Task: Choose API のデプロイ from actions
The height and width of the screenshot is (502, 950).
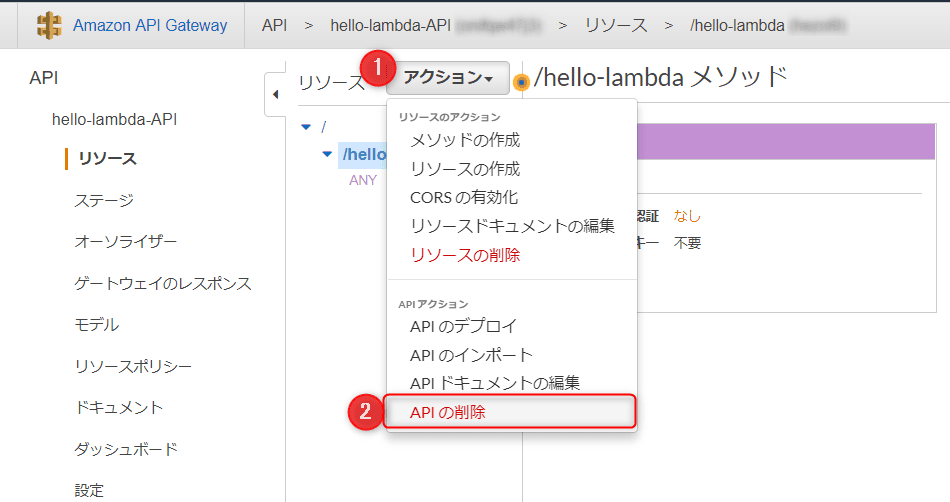Action: coord(464,326)
